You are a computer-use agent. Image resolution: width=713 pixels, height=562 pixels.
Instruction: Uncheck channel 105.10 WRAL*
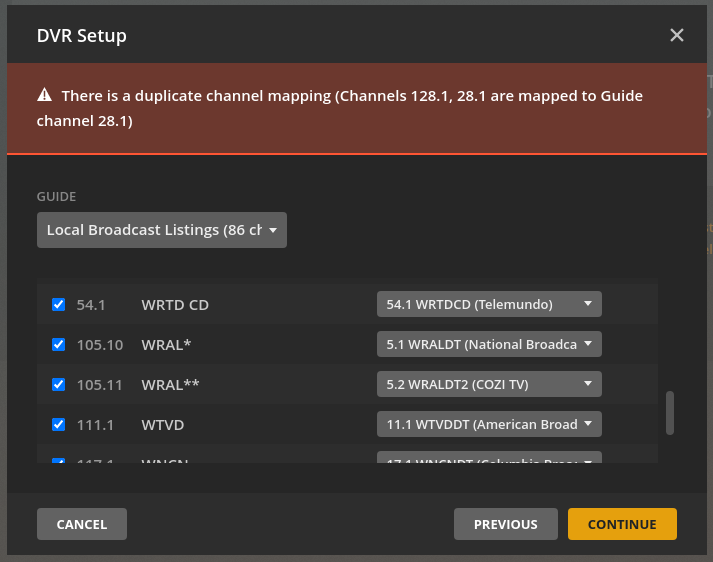coord(58,345)
